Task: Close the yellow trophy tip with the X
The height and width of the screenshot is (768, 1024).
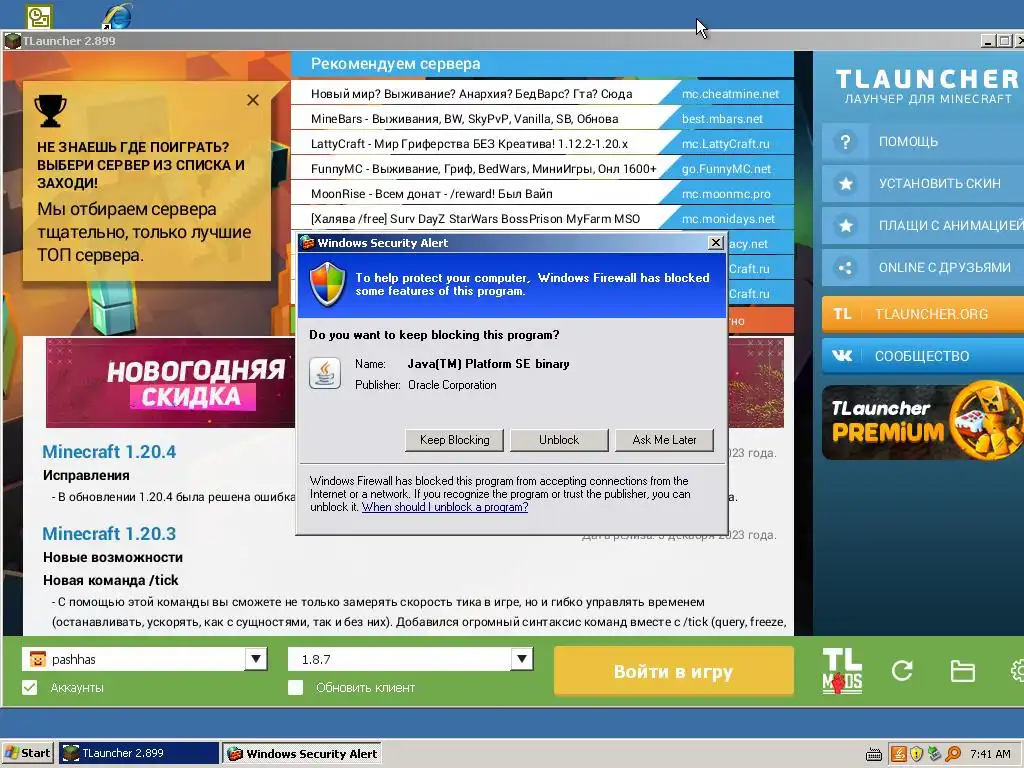Action: tap(253, 100)
